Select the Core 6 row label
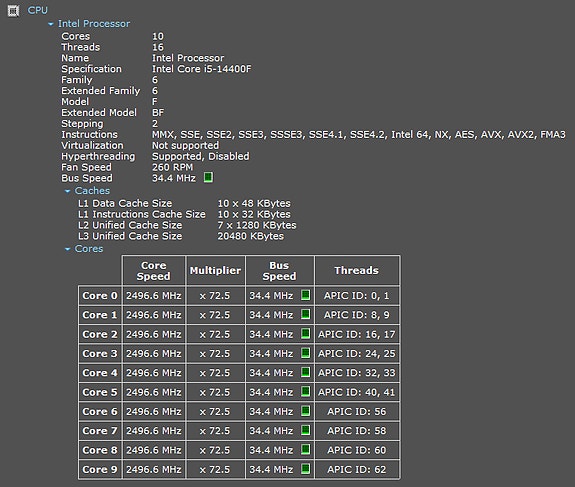Screen dimensions: 575x487 (100, 411)
